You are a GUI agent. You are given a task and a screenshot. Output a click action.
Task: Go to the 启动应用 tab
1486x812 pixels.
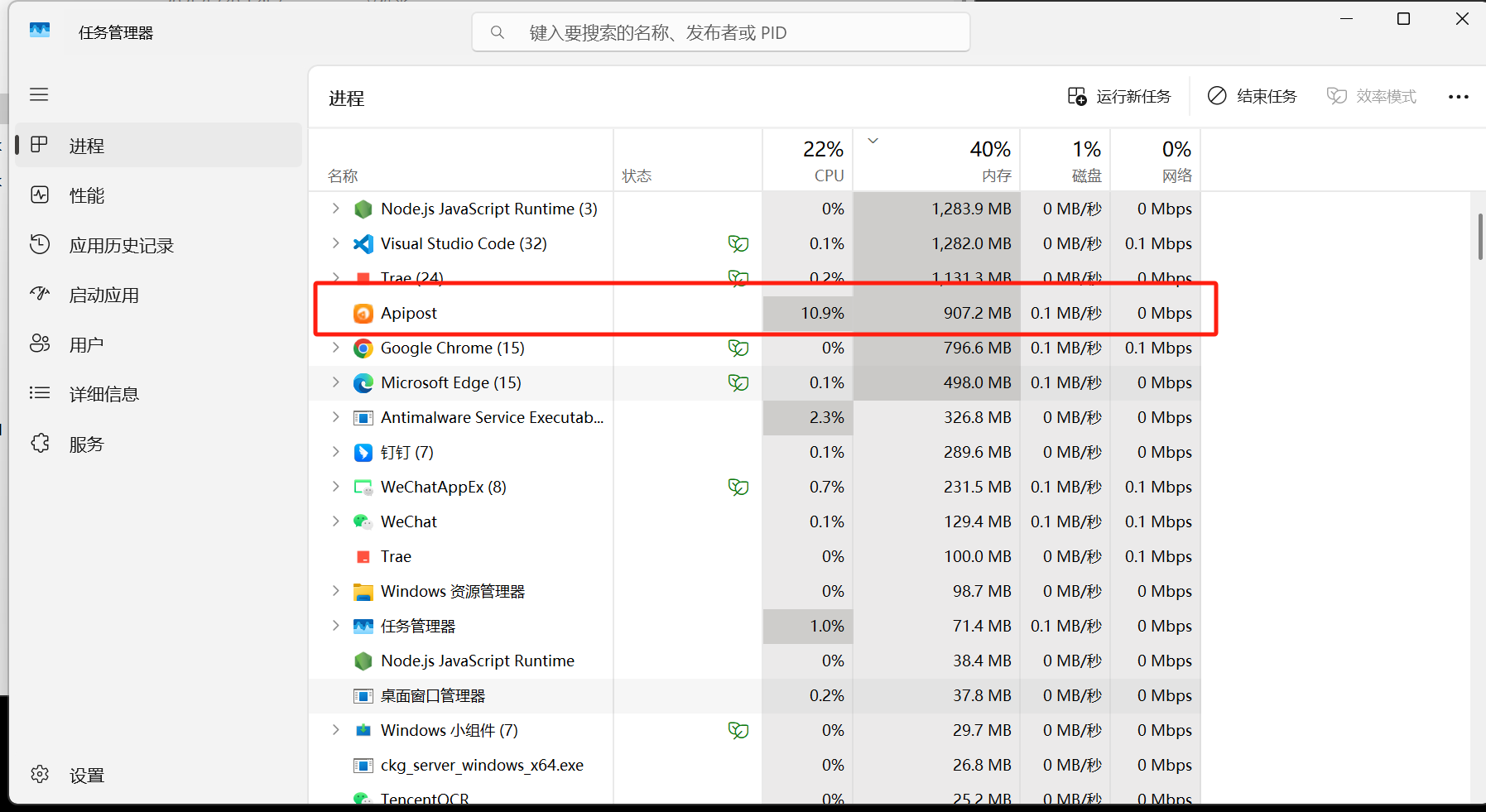click(x=158, y=295)
